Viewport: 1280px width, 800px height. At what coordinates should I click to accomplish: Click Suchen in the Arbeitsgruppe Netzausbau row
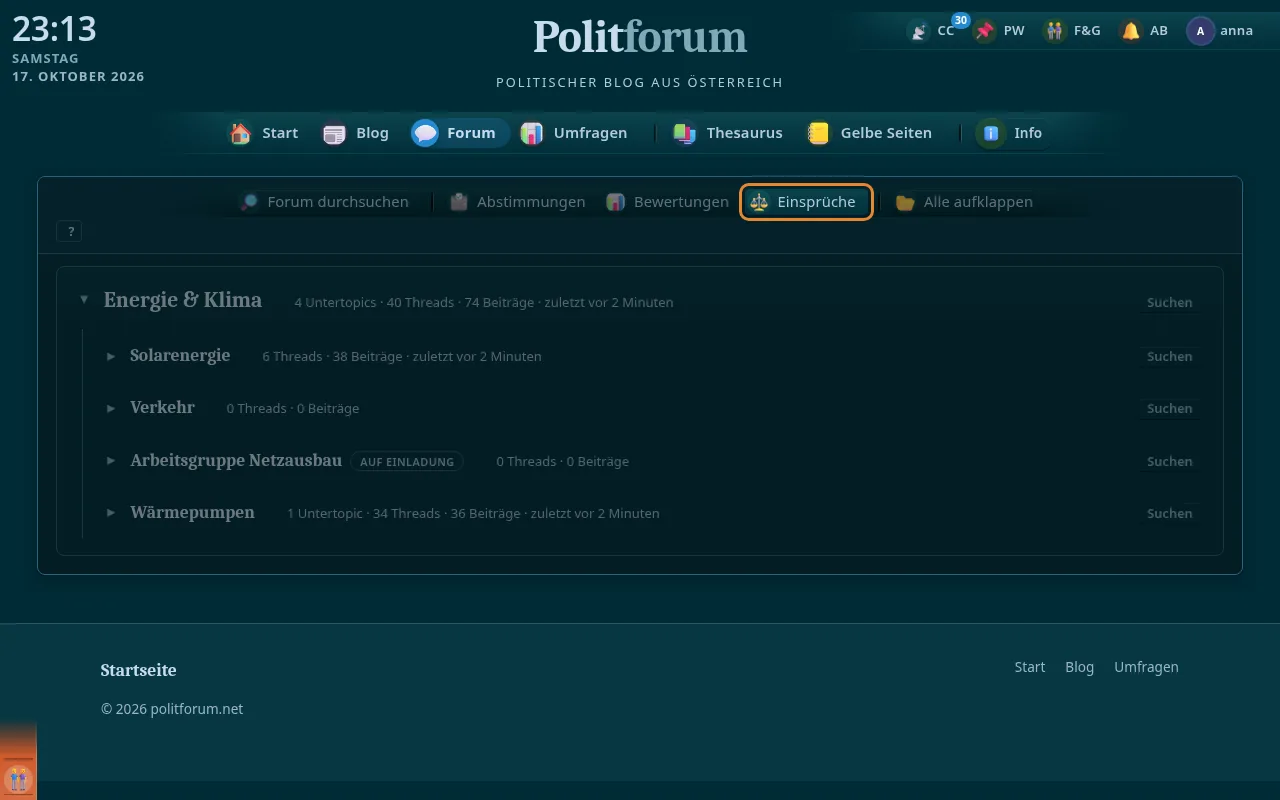coord(1169,461)
